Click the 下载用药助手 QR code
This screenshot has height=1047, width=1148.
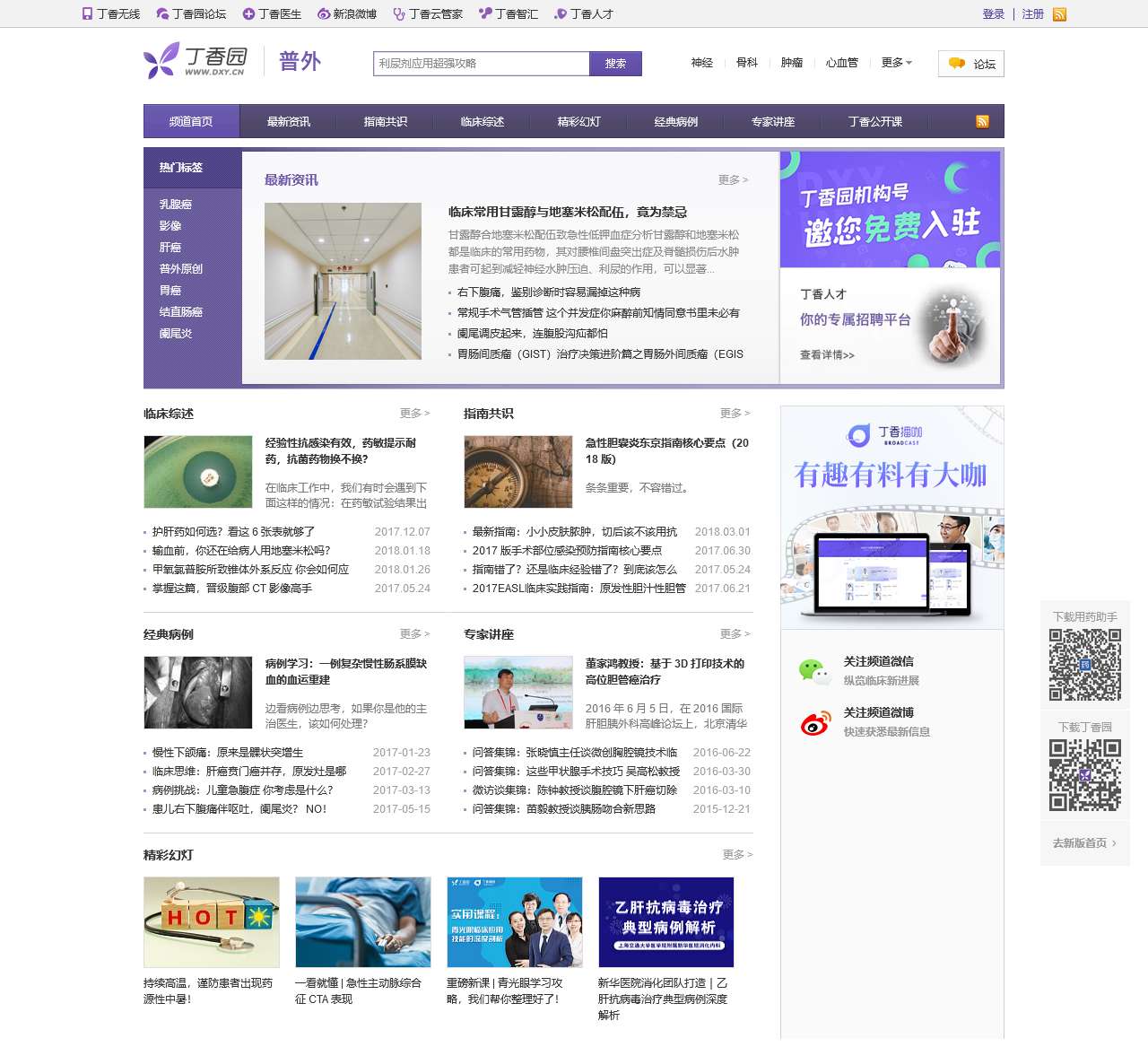pyautogui.click(x=1085, y=665)
